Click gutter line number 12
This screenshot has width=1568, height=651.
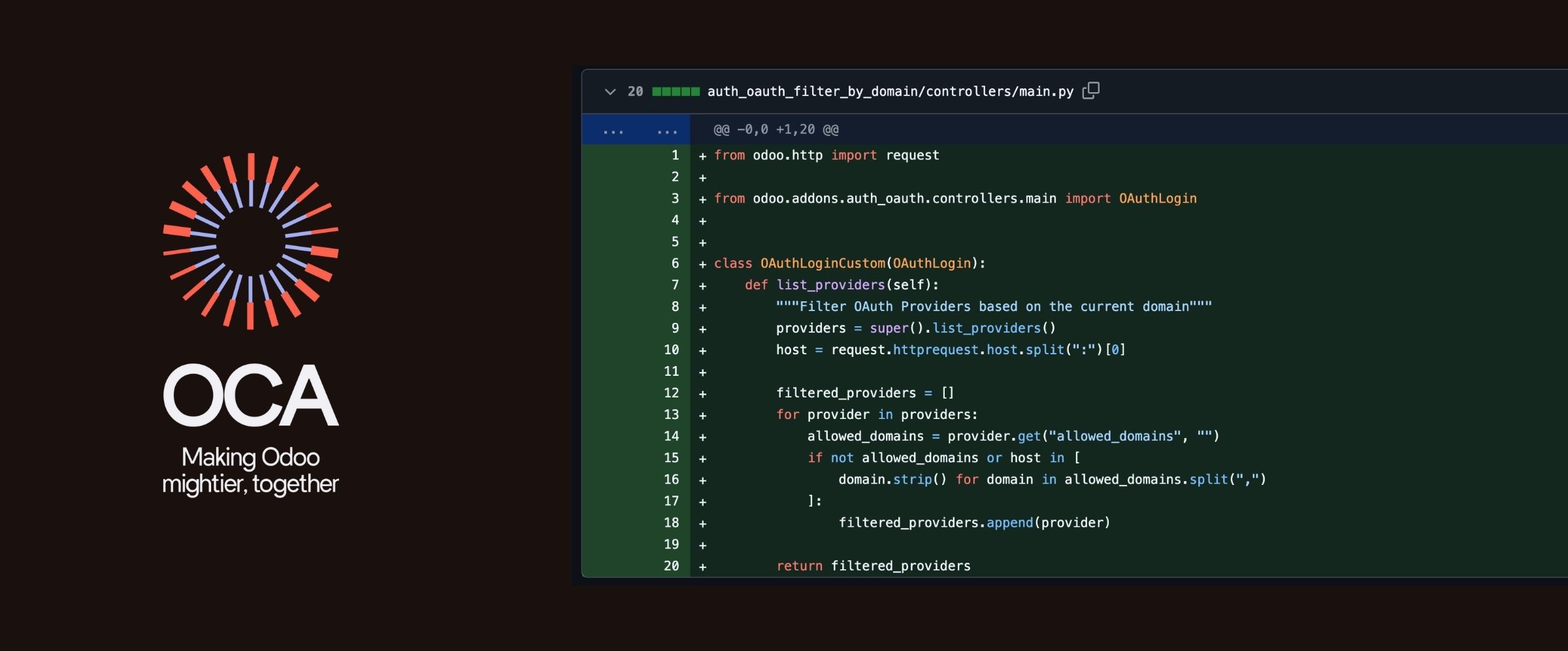(x=672, y=393)
